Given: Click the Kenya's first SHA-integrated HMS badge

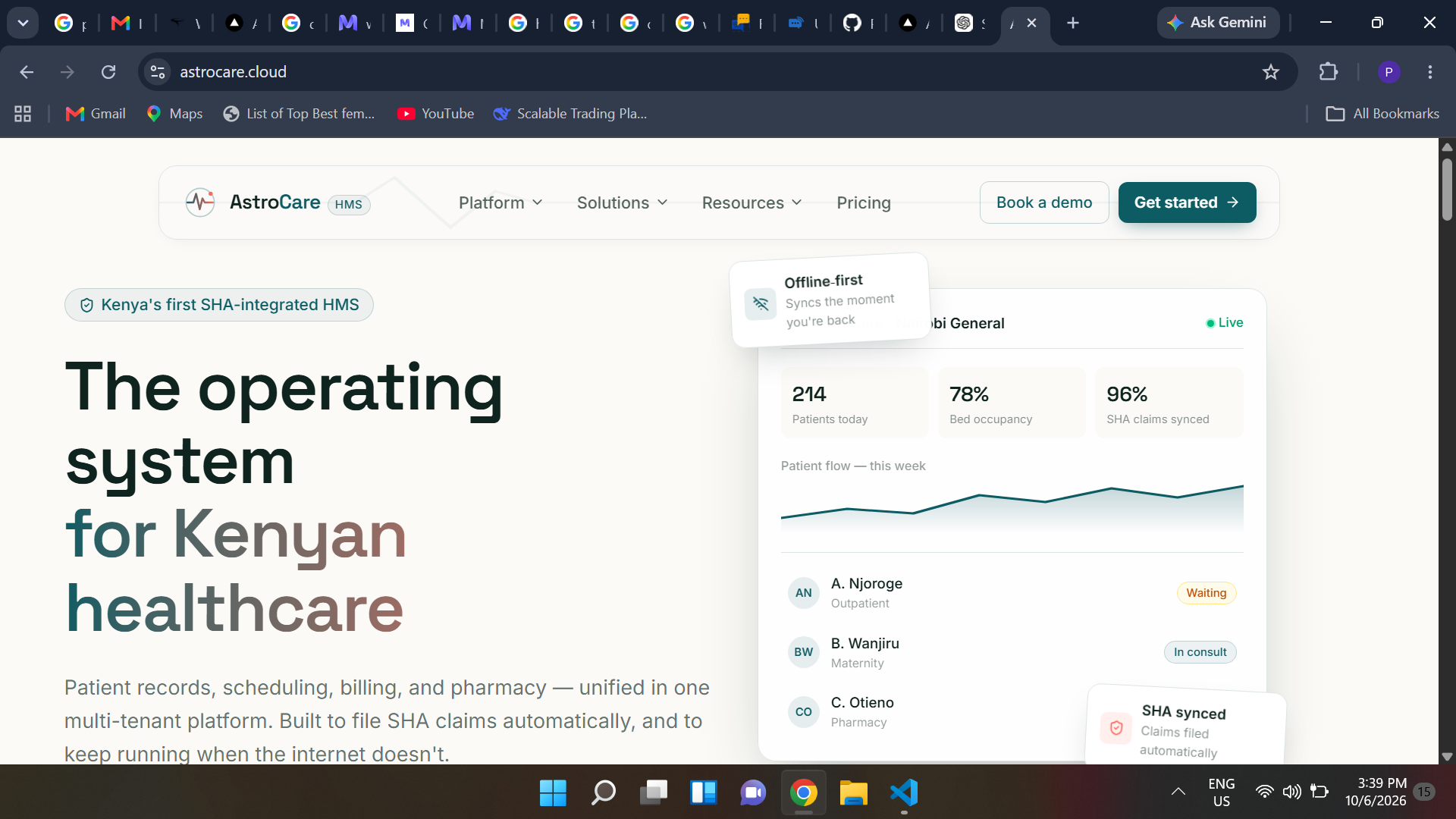Looking at the screenshot, I should pos(219,305).
